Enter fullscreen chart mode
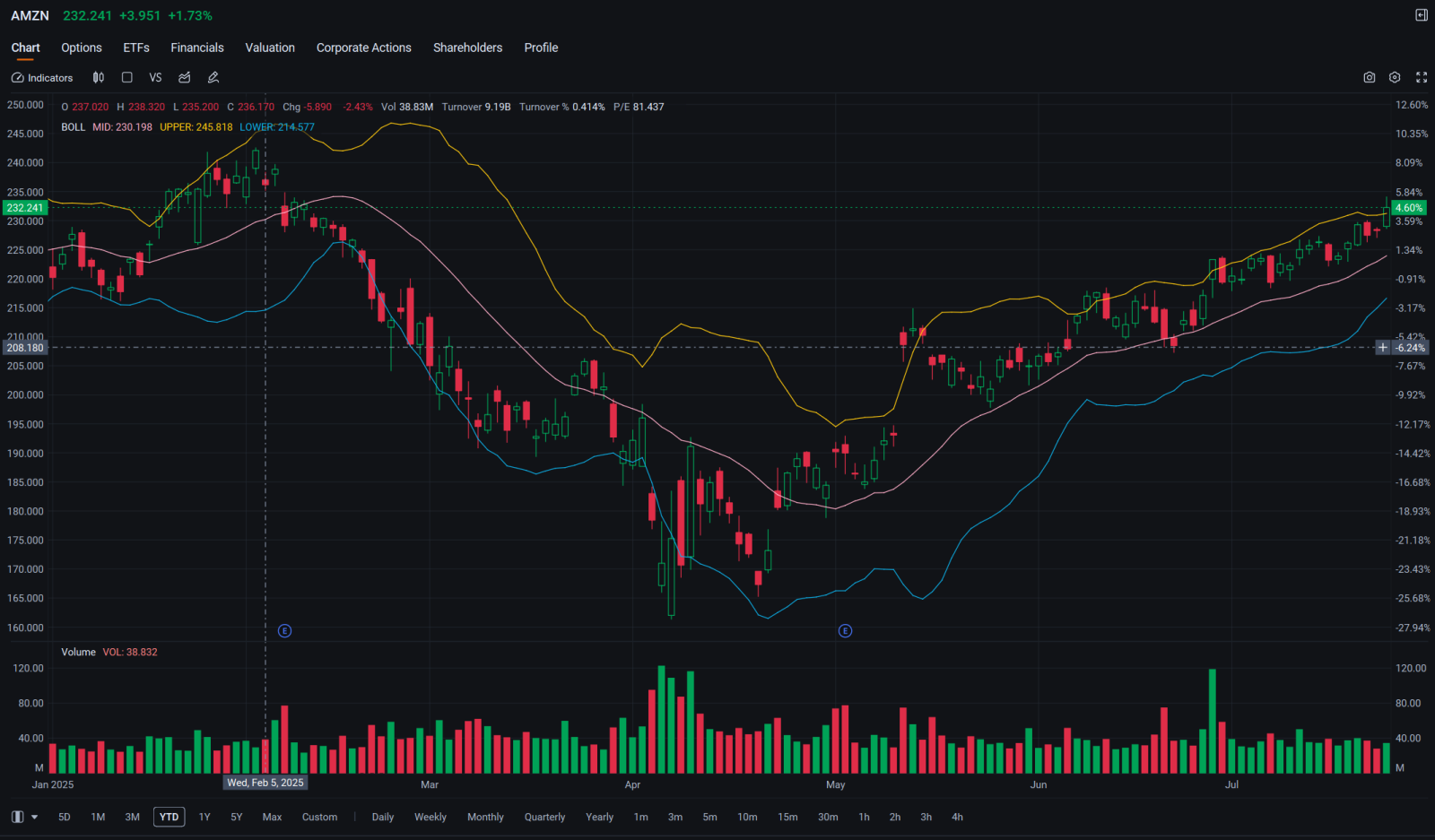Screen dimensions: 1435x840 [1422, 78]
